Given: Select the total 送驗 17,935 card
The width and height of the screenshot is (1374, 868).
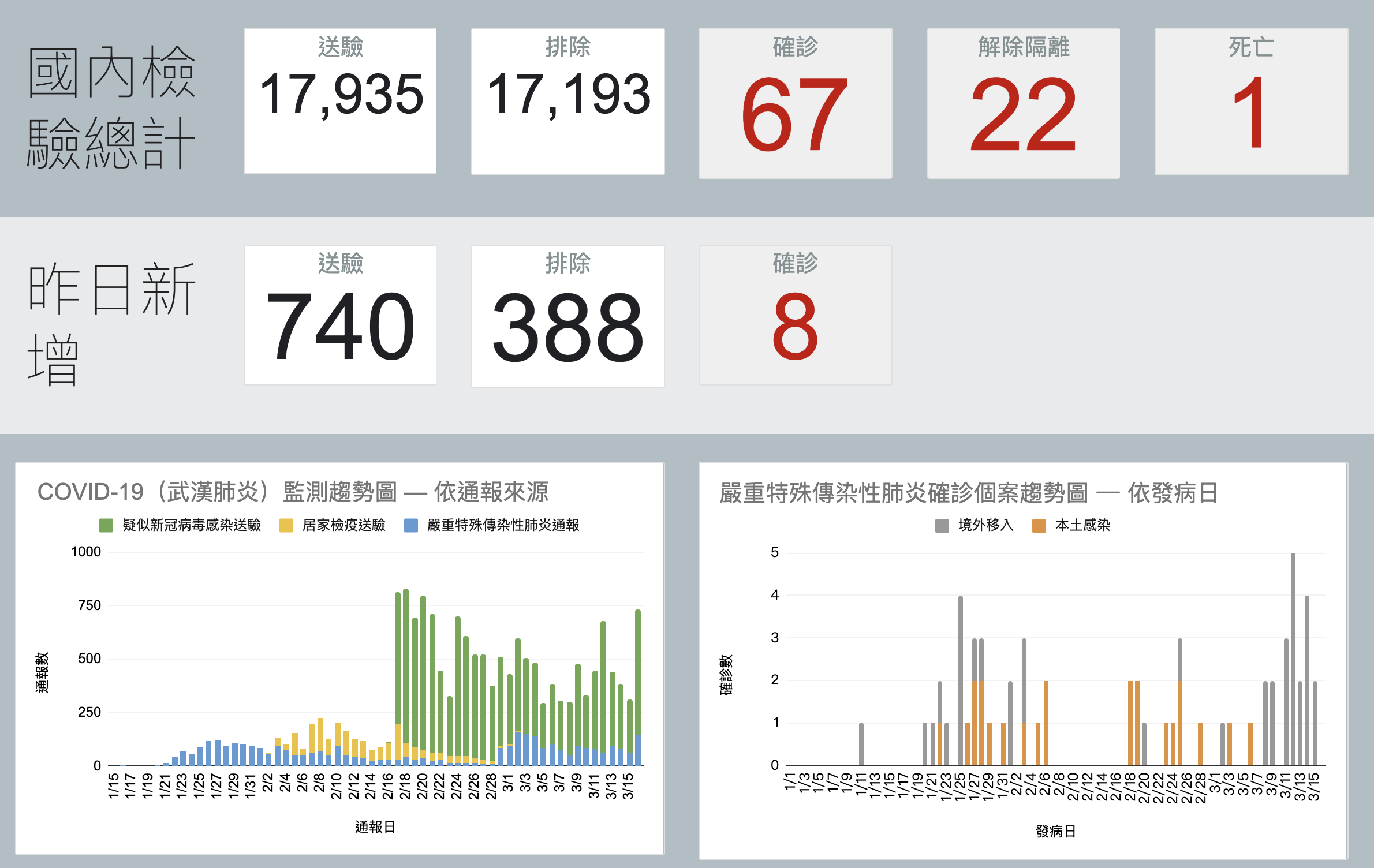Looking at the screenshot, I should [340, 101].
